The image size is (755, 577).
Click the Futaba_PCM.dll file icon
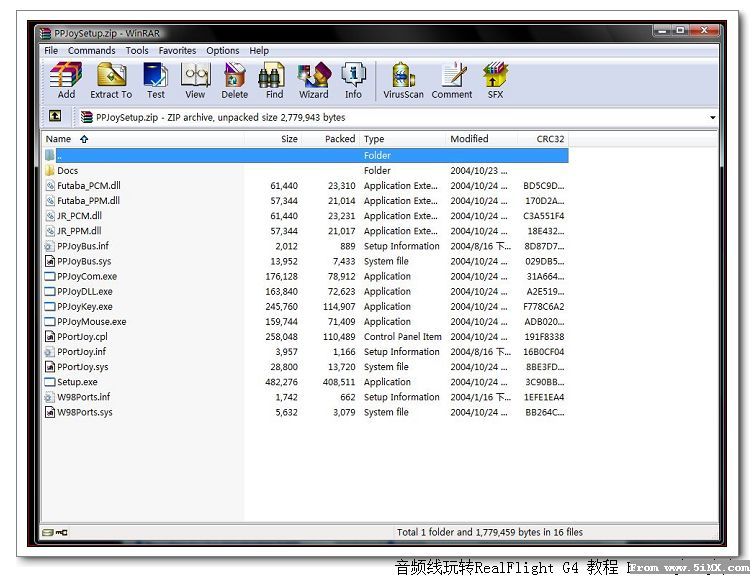point(50,185)
